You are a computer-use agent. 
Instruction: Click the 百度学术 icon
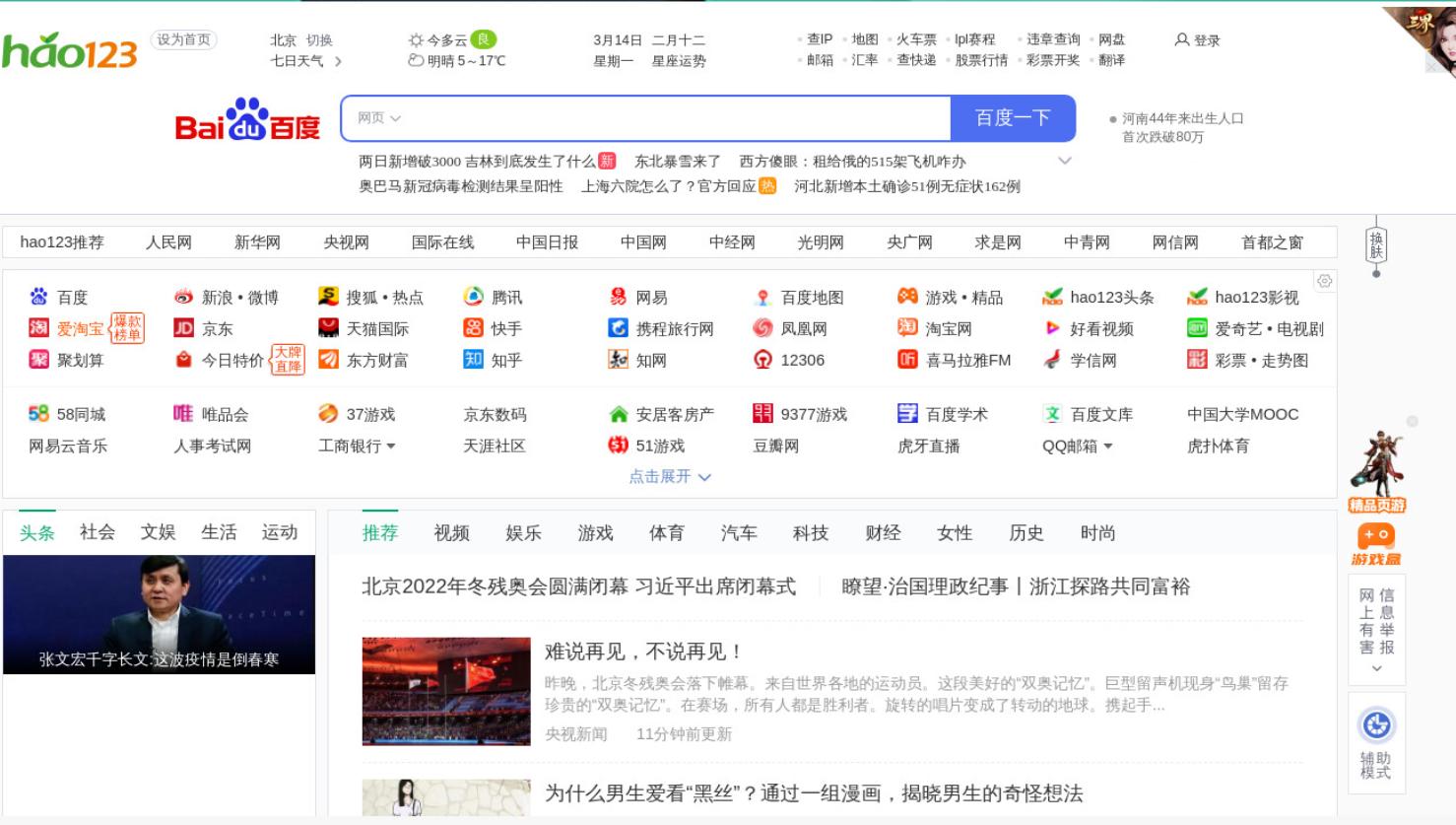pos(907,414)
